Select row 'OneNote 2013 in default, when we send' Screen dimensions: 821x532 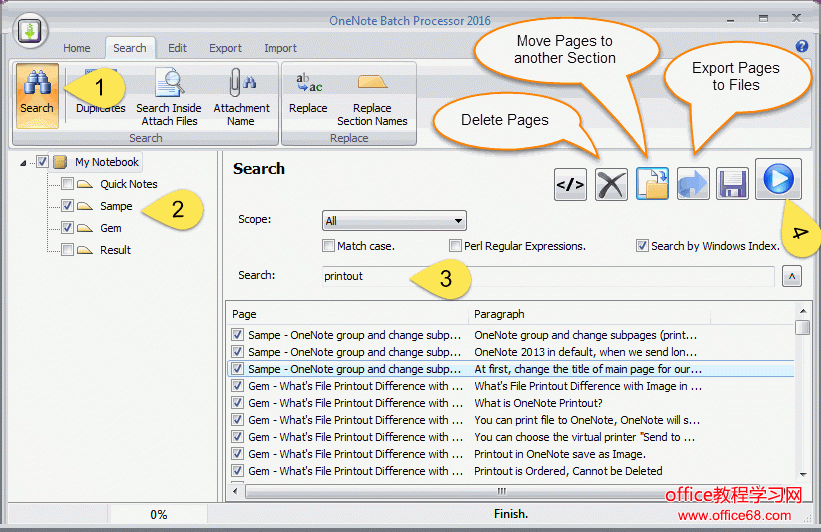tap(511, 352)
